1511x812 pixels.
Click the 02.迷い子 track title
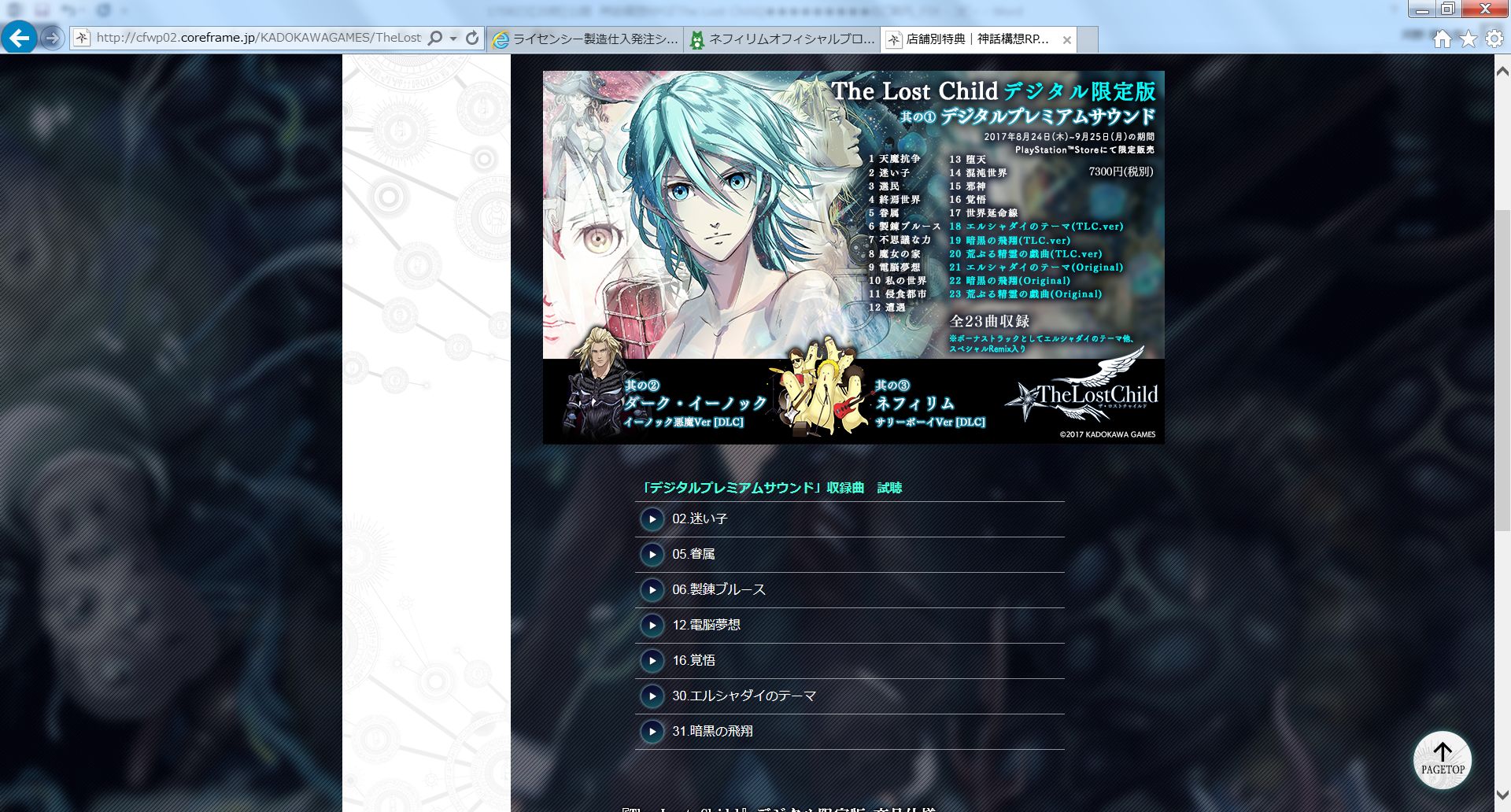click(700, 519)
